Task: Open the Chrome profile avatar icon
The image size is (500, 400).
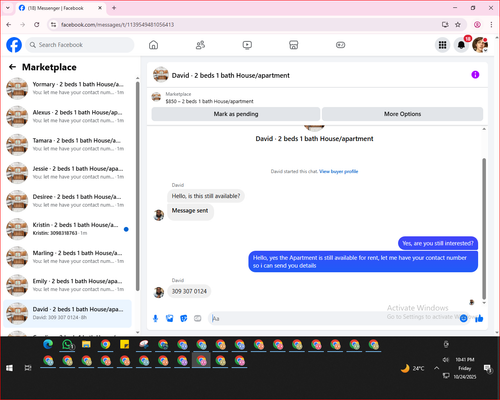Action: tap(477, 24)
